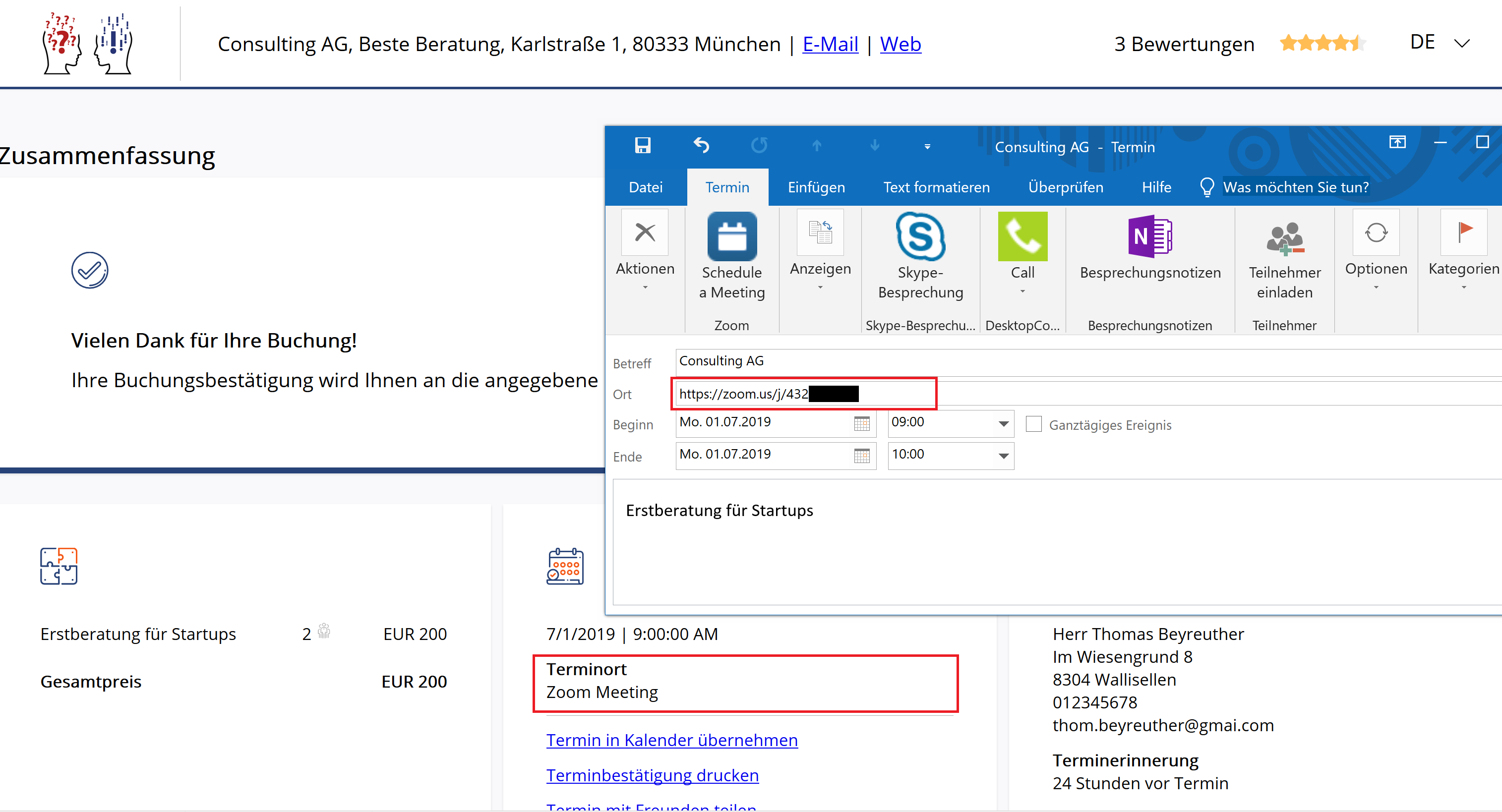The image size is (1502, 812).
Task: Open the Hilfe tab
Action: 1156,187
